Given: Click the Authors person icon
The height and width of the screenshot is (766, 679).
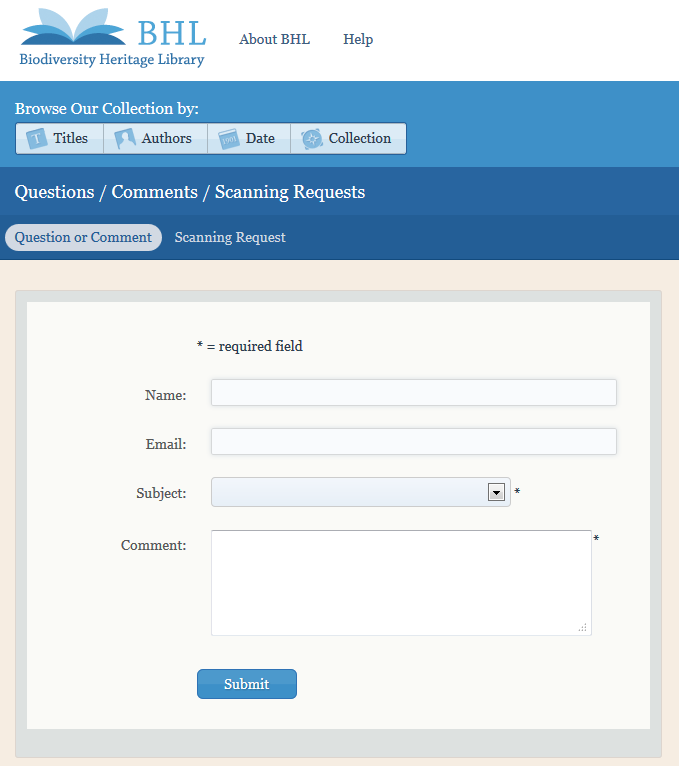Looking at the screenshot, I should click(x=125, y=139).
